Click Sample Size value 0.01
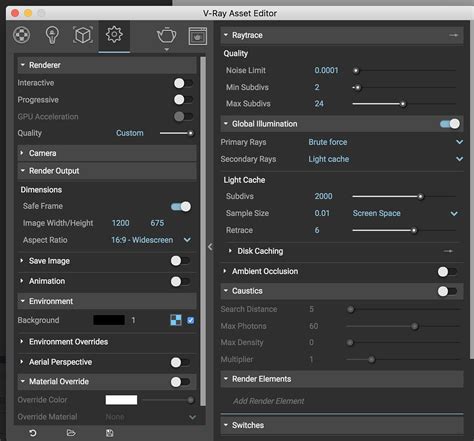 pyautogui.click(x=322, y=213)
